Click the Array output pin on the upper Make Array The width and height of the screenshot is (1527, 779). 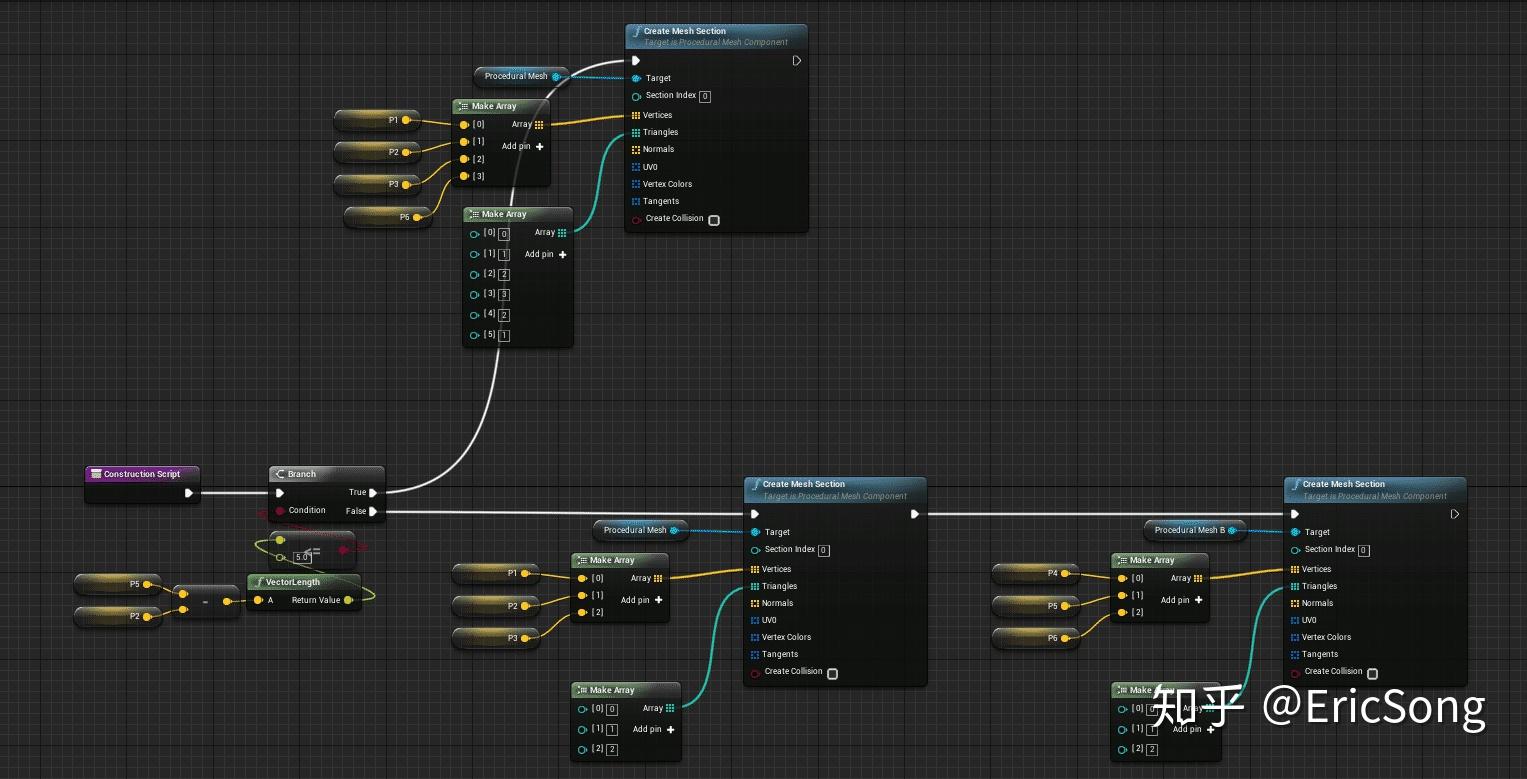point(539,124)
